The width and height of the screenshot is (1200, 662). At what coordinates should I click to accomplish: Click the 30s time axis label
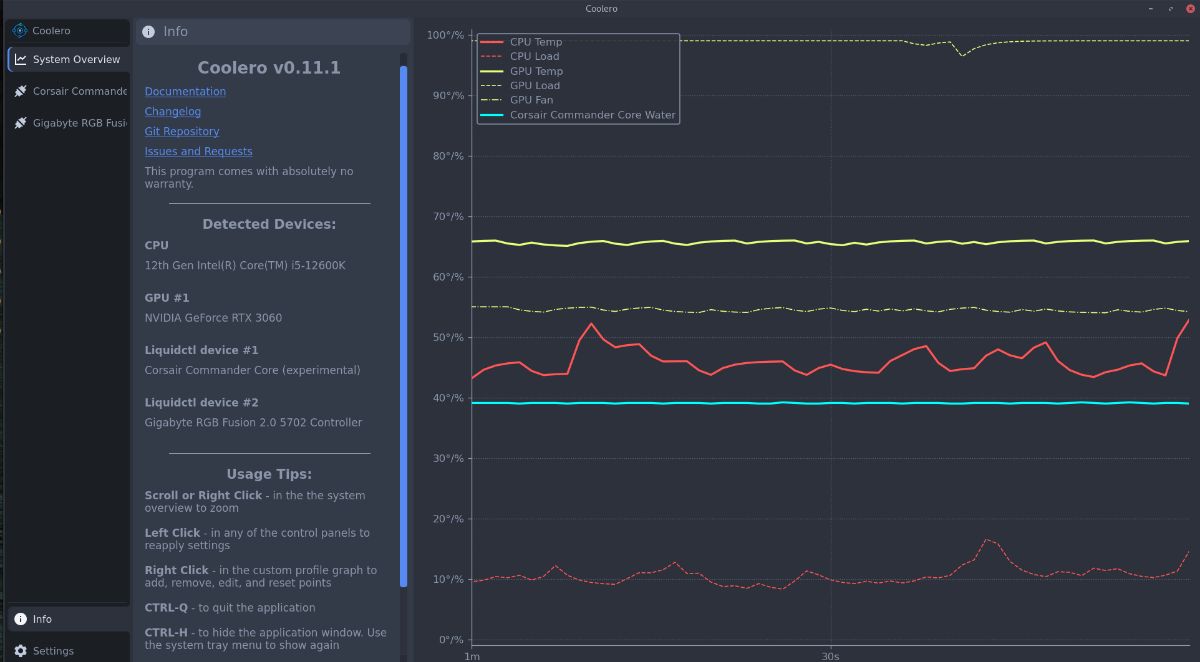[x=830, y=657]
